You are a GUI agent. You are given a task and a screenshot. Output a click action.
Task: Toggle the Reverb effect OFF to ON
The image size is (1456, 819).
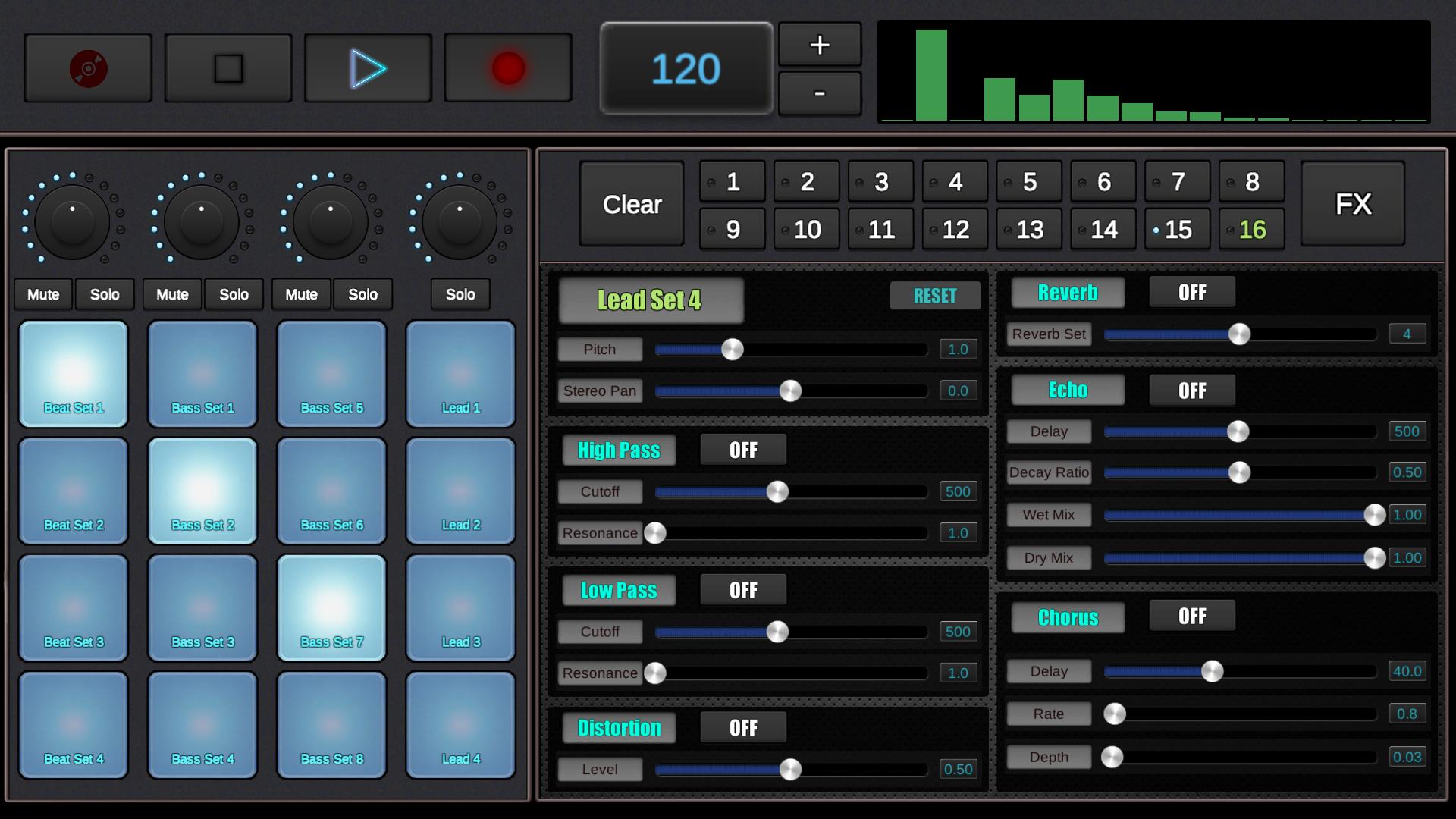coord(1191,291)
